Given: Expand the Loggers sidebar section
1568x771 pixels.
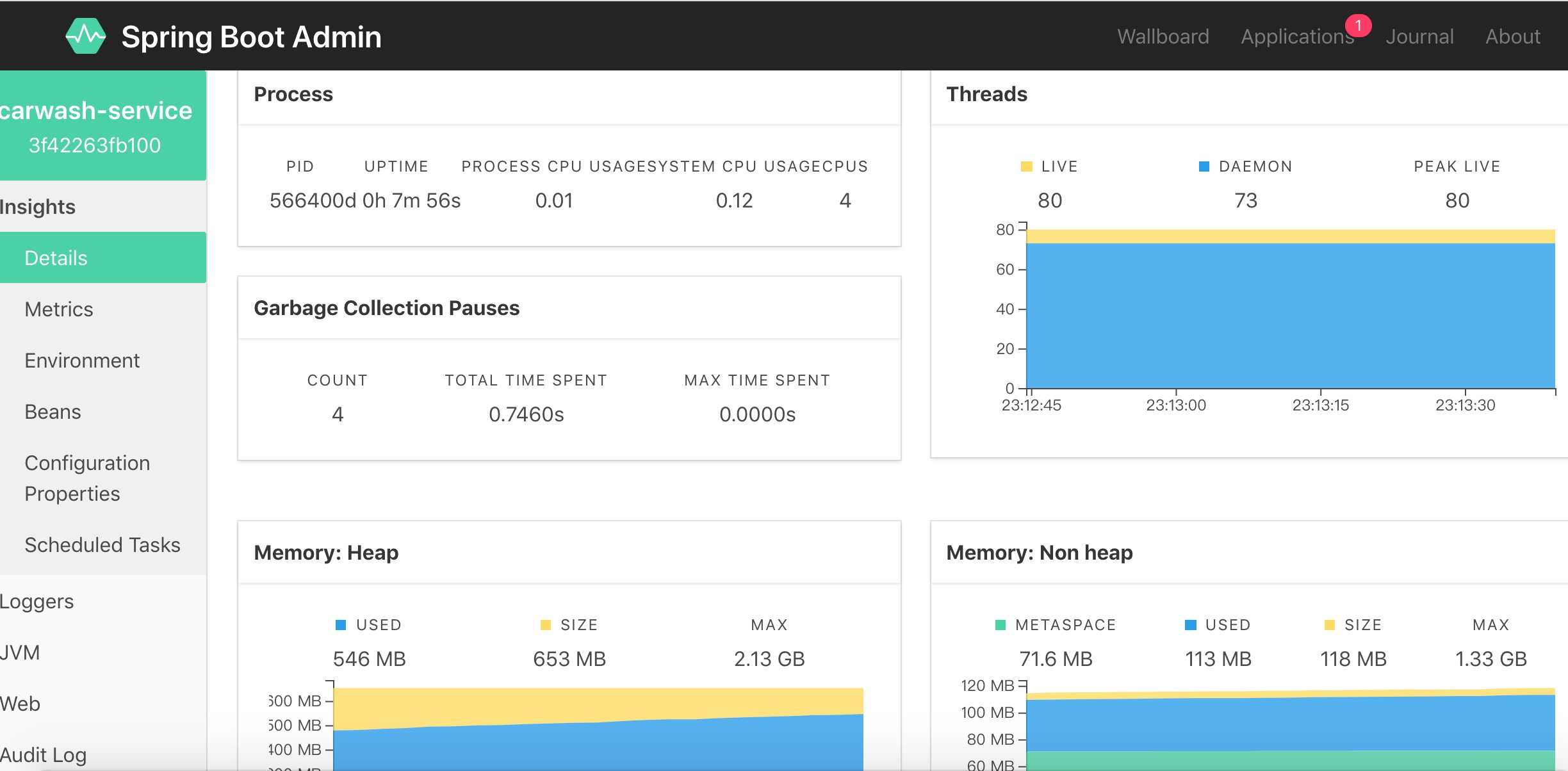Looking at the screenshot, I should click(37, 601).
